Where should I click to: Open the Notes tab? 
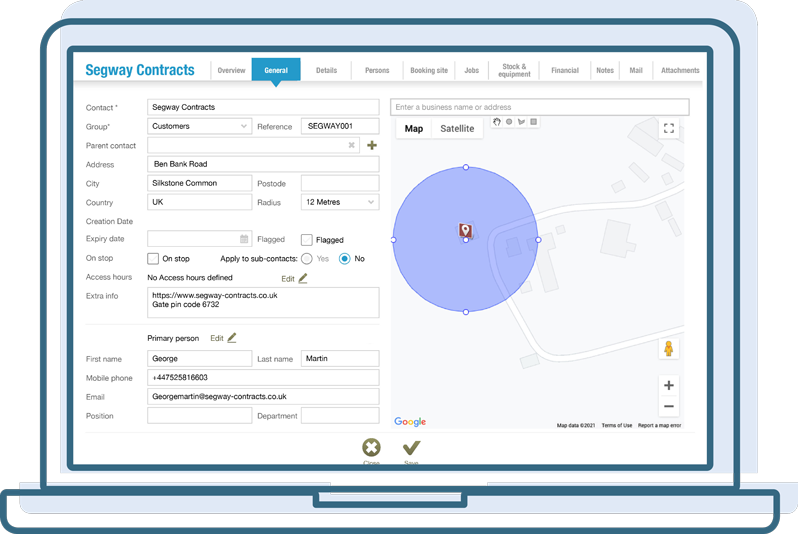point(605,70)
